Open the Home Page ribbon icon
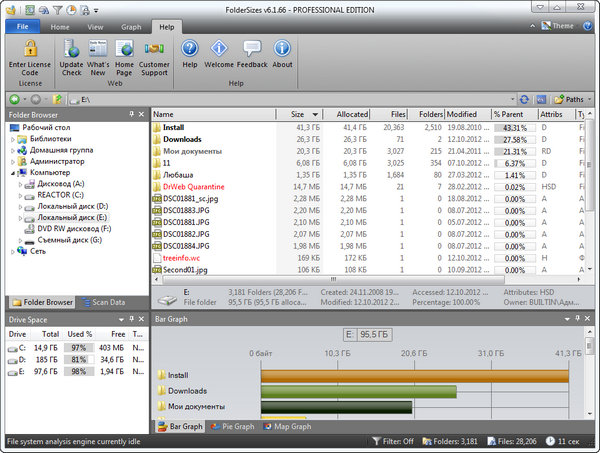Viewport: 600px width, 453px height. [124, 49]
